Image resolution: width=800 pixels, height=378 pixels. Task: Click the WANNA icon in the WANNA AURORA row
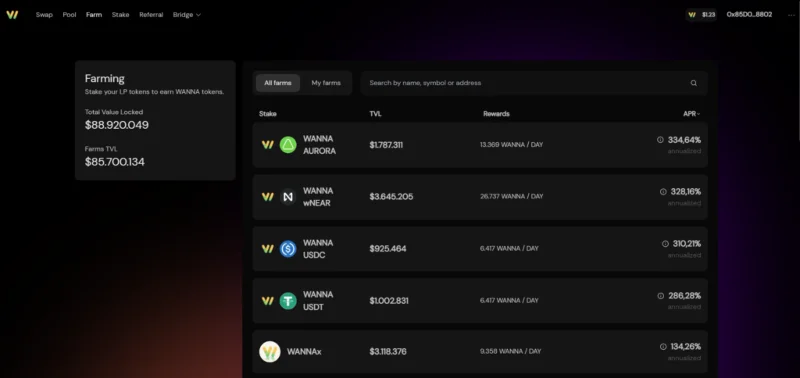point(267,145)
